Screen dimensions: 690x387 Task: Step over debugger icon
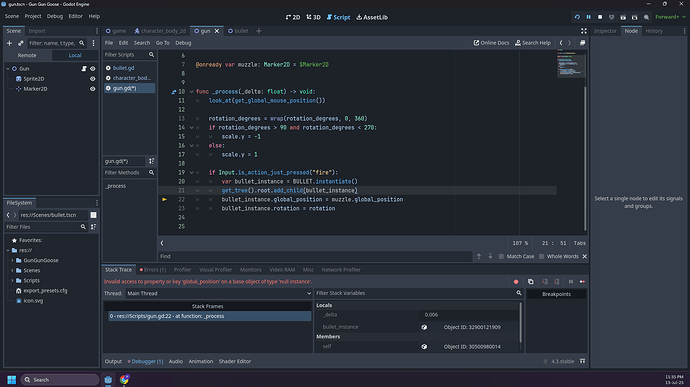[557, 282]
